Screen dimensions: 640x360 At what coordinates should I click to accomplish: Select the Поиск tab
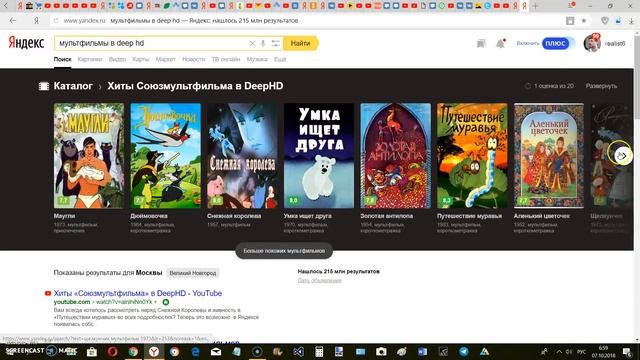pyautogui.click(x=62, y=59)
